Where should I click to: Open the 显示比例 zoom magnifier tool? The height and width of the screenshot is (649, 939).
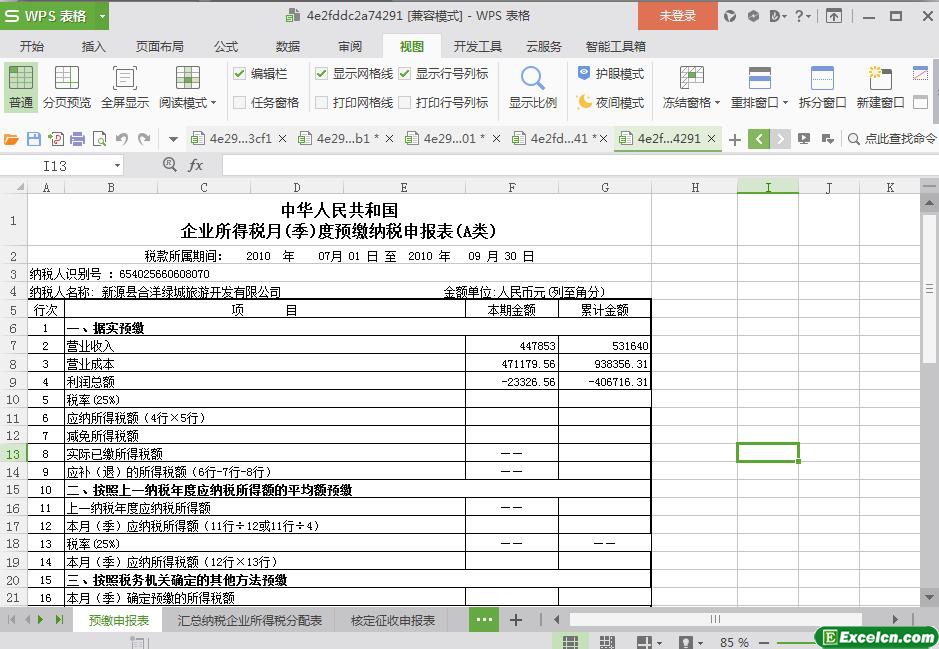point(532,80)
